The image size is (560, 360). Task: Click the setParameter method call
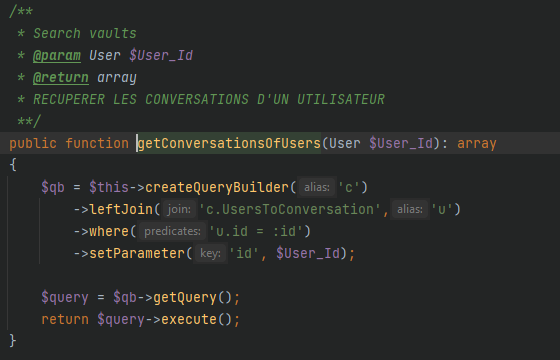pos(137,254)
